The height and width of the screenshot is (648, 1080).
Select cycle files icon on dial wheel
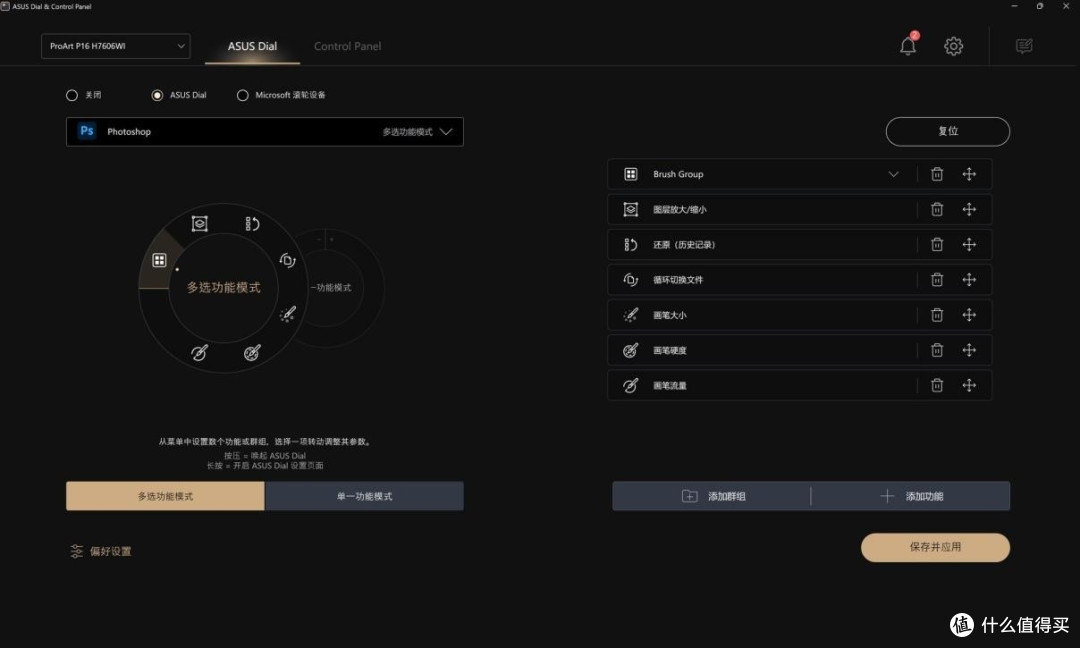coord(287,260)
